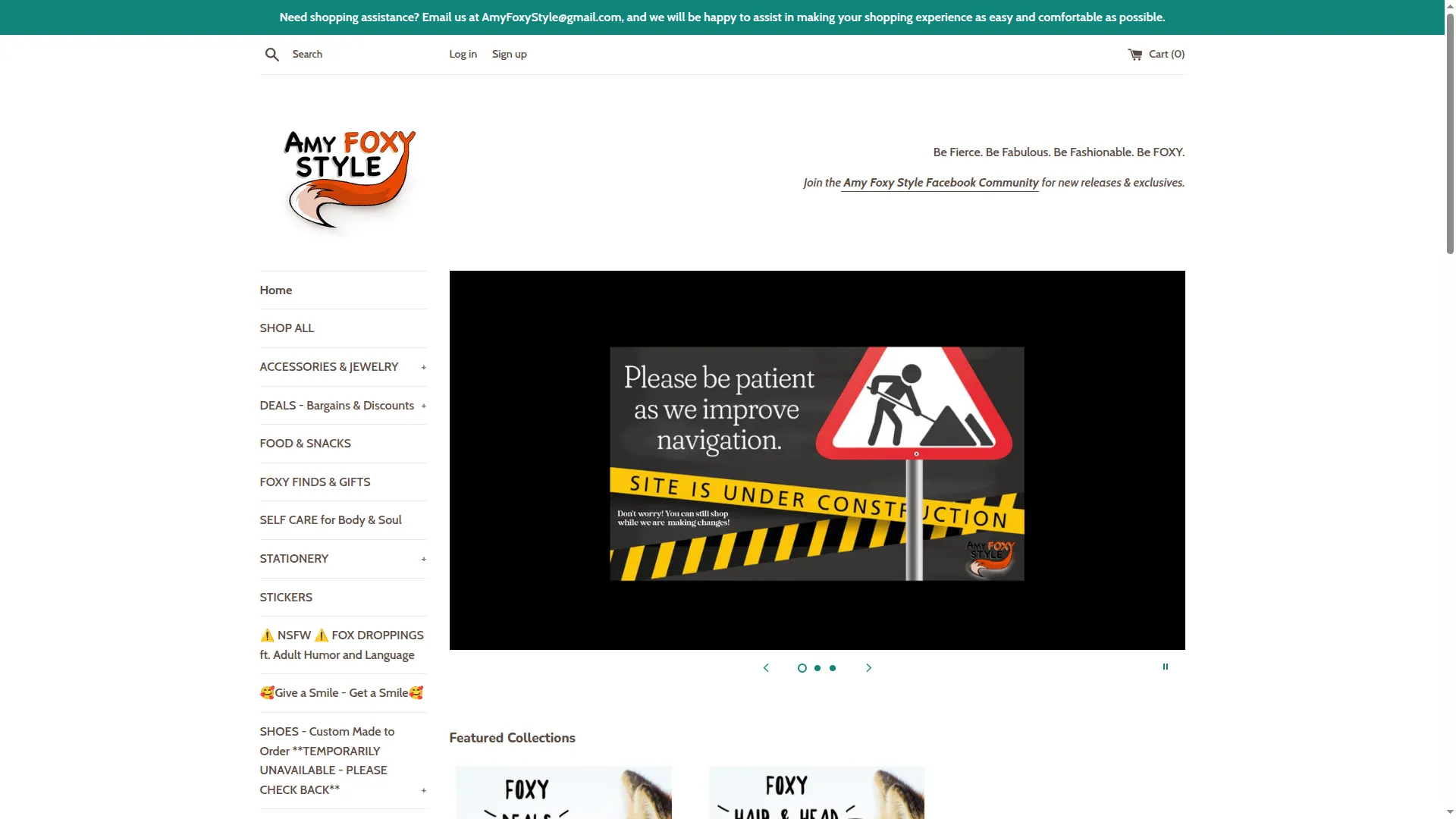Select the first slideshow dot
This screenshot has width=1456, height=819.
coord(802,668)
